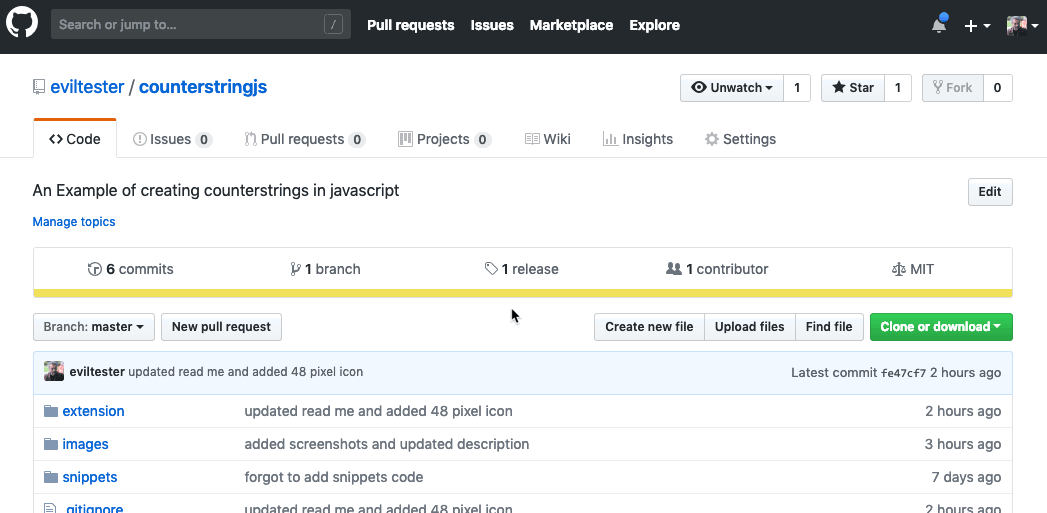Open the eviltester owner link

coord(87,87)
